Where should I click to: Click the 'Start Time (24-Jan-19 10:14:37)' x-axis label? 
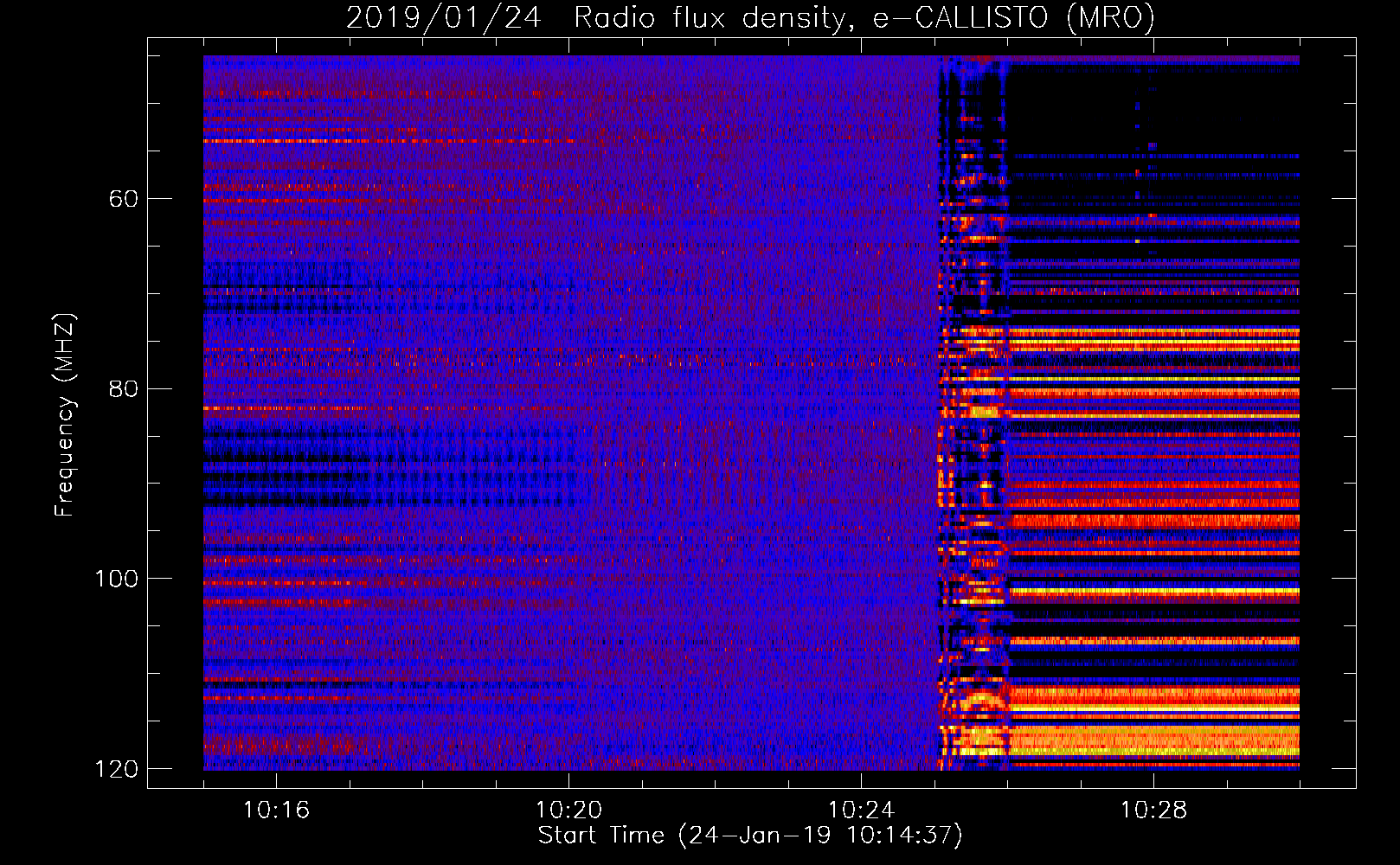[750, 836]
